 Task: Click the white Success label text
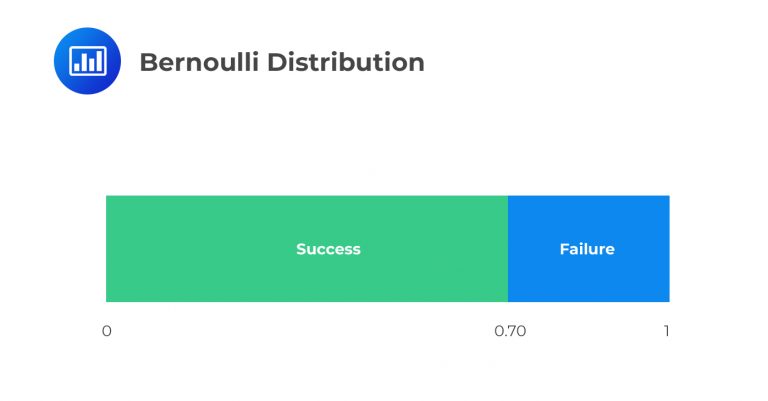point(328,249)
